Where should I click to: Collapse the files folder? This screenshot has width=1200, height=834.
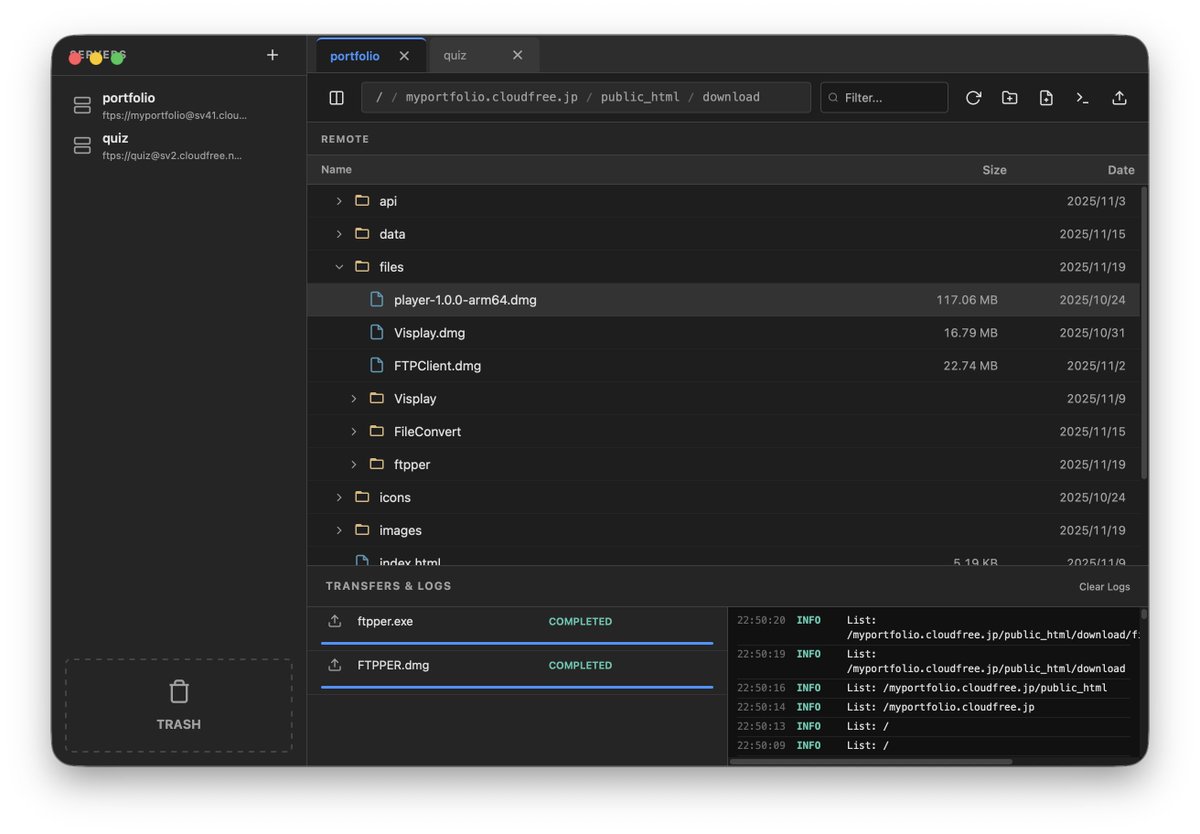click(x=339, y=267)
